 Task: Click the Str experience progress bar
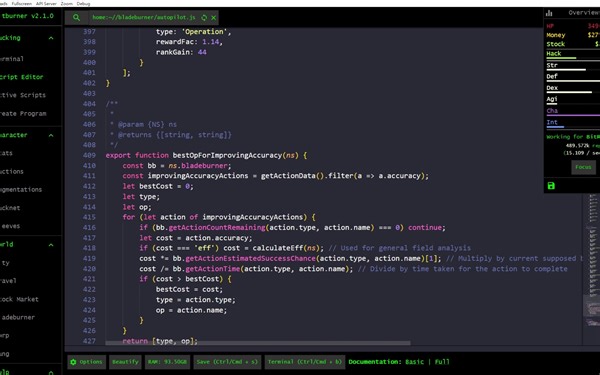[573, 70]
